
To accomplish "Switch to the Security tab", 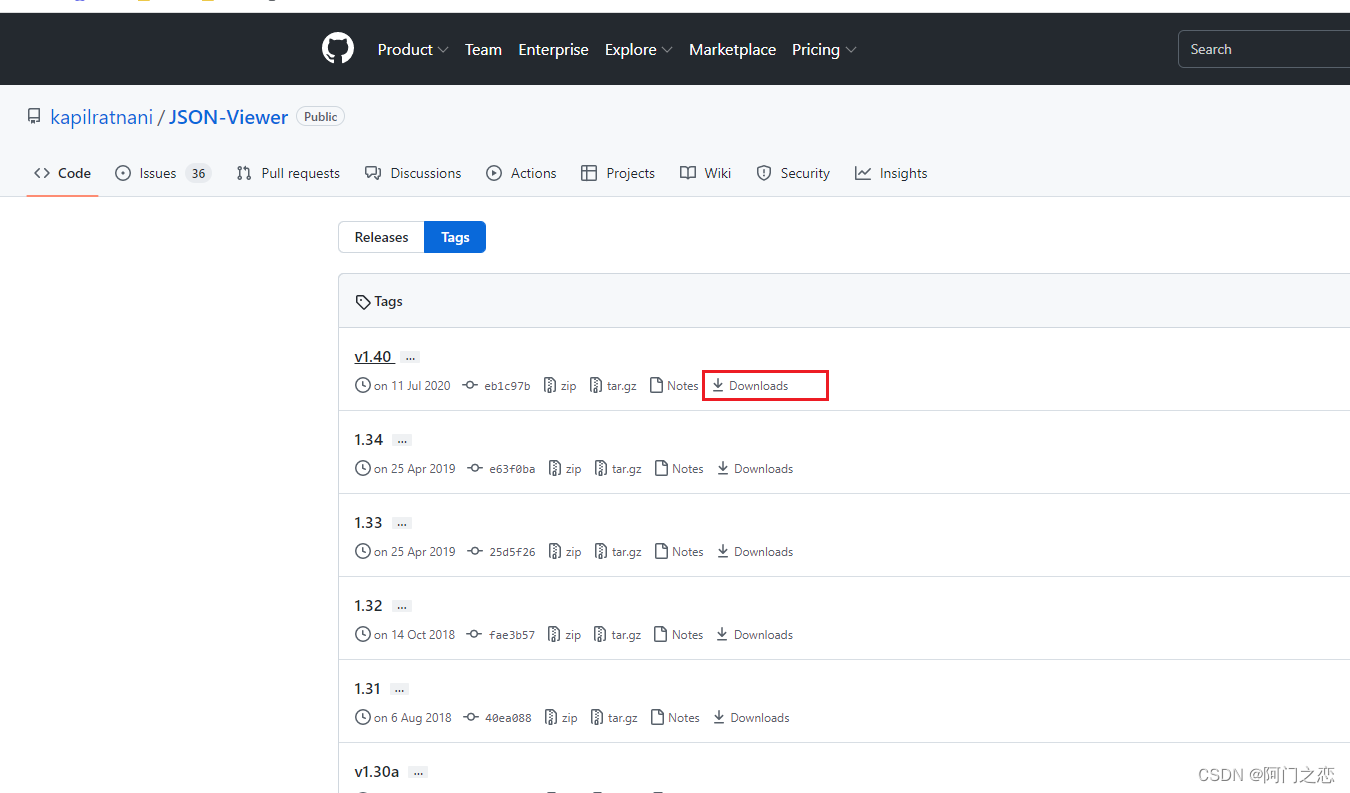I will pos(793,173).
